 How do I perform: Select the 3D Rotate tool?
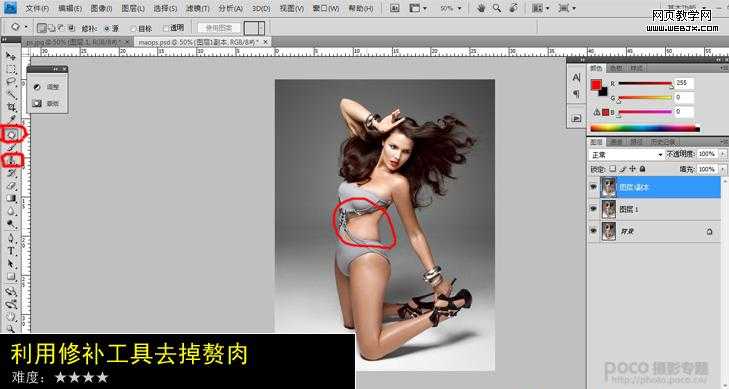click(11, 292)
